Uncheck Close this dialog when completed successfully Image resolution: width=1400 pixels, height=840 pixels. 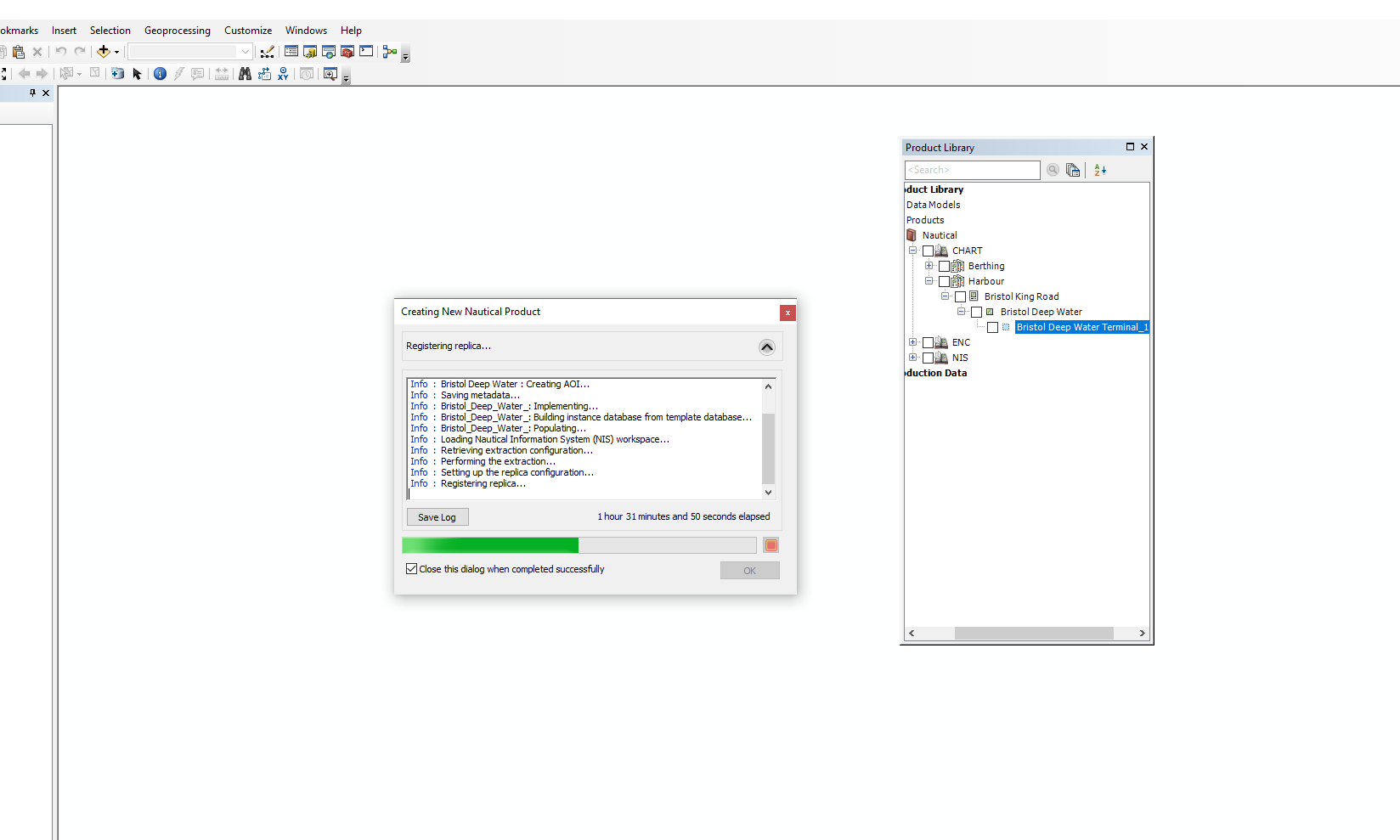(411, 568)
